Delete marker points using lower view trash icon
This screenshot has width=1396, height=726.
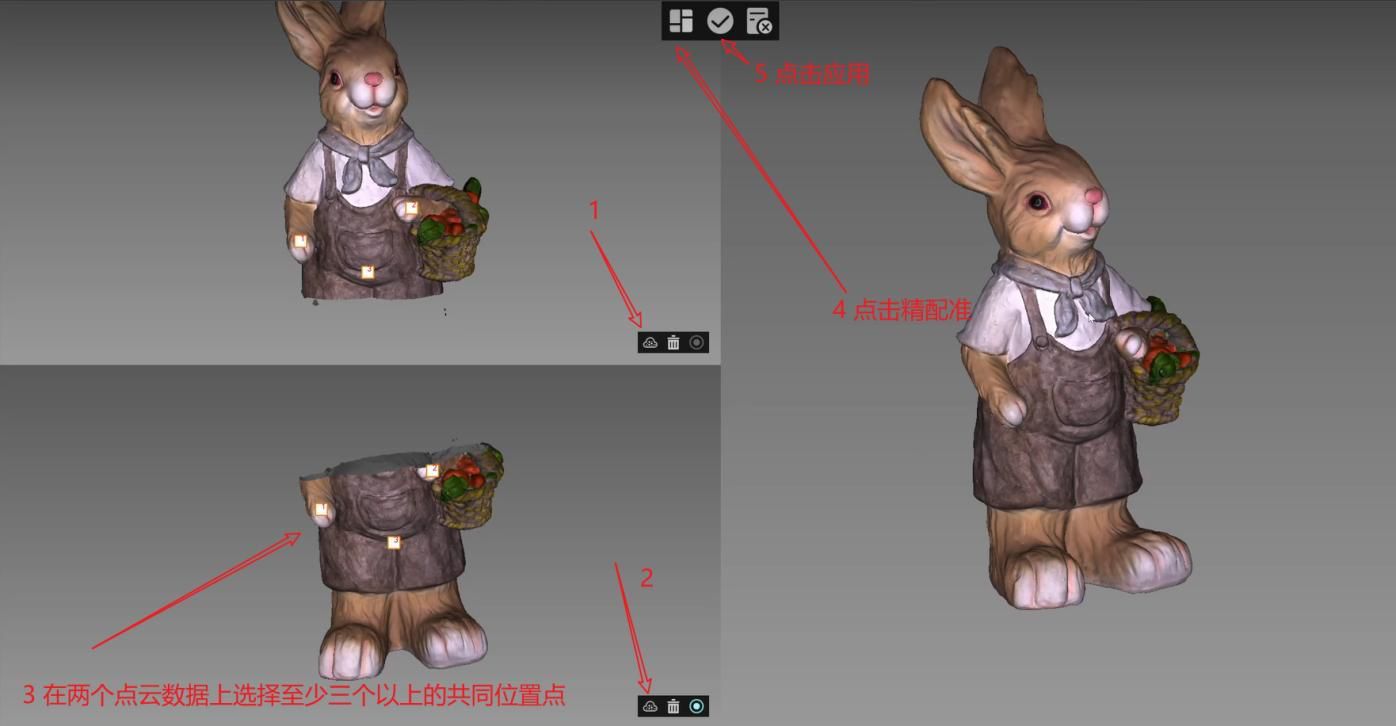coord(673,706)
